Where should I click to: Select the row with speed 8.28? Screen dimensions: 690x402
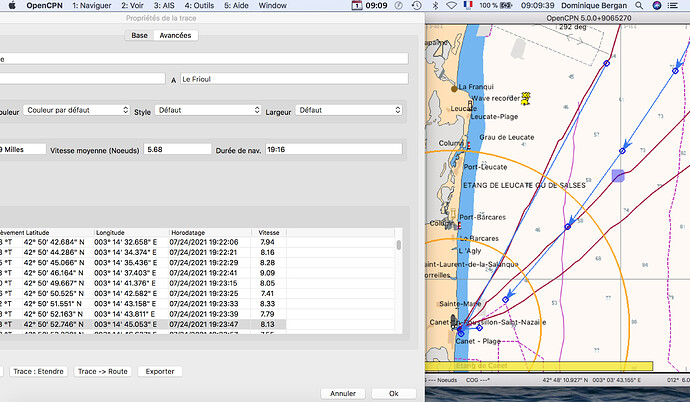[143, 263]
